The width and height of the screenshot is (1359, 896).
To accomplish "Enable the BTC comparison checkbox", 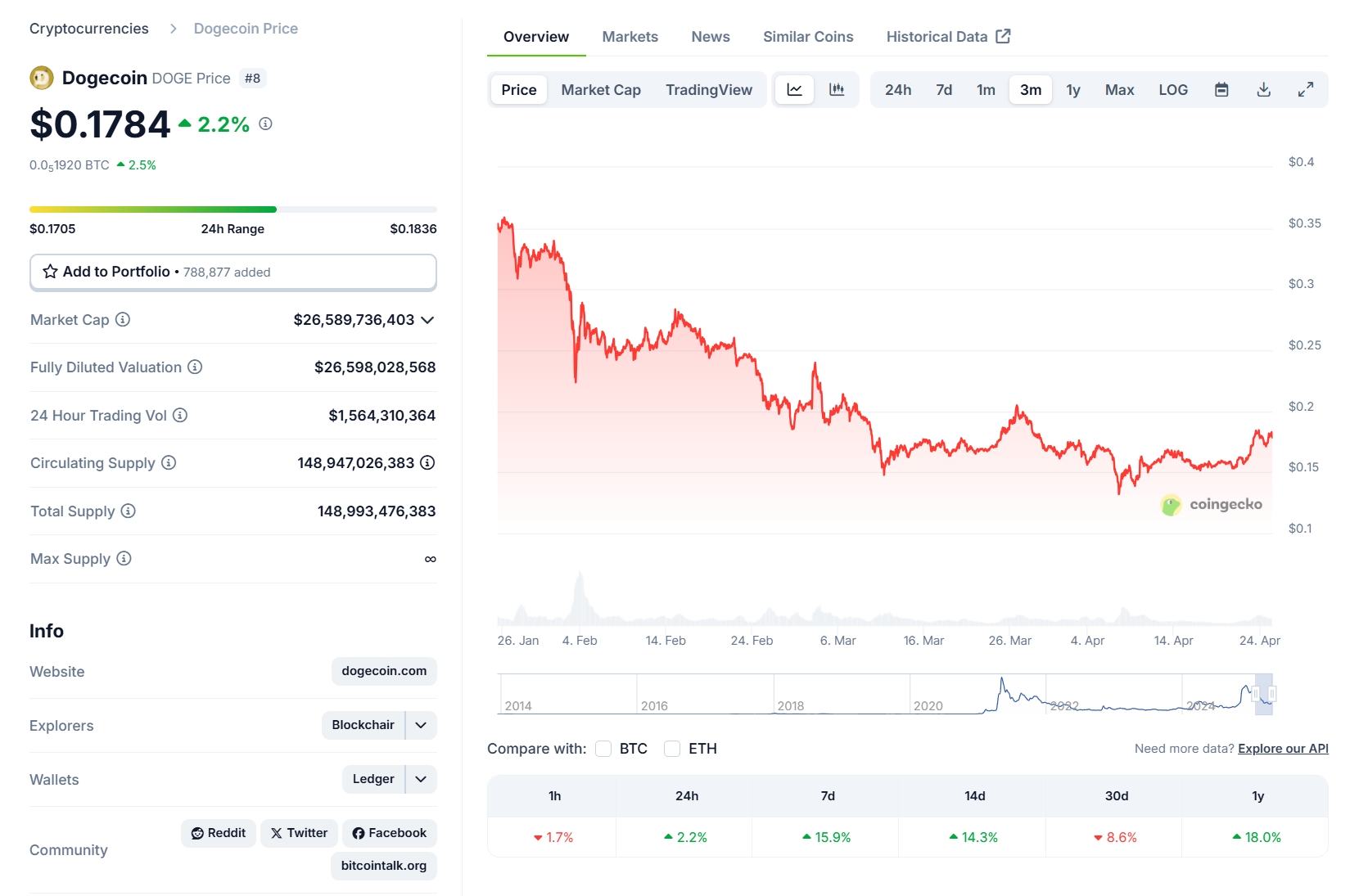I will (x=603, y=748).
